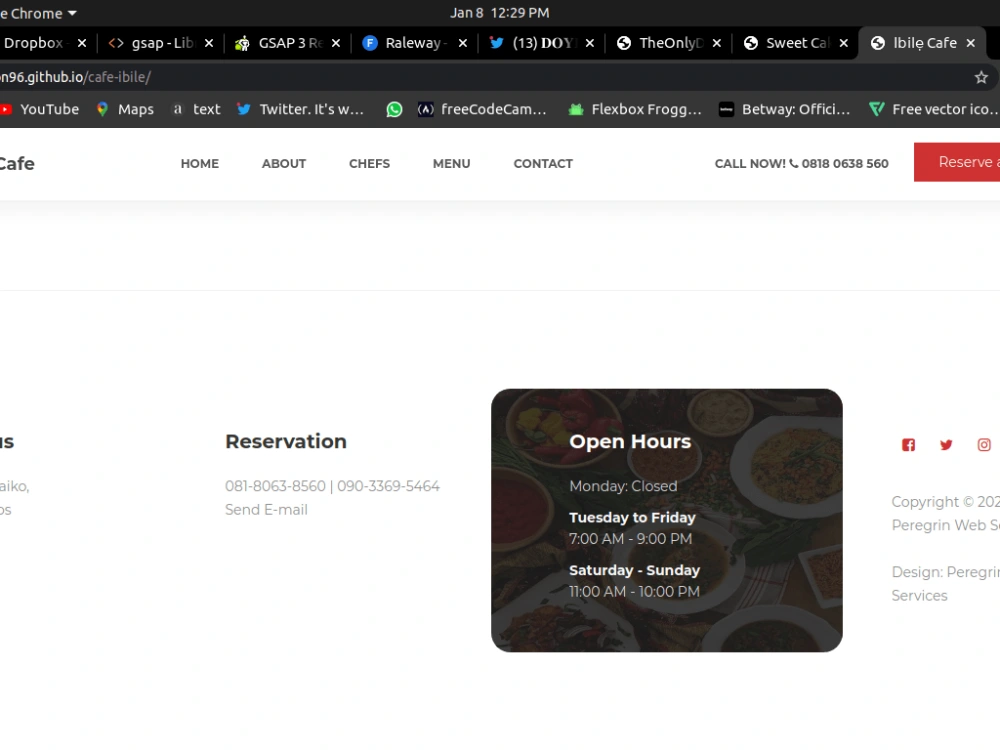Close the Raleway tab
1000x750 pixels.
click(462, 43)
